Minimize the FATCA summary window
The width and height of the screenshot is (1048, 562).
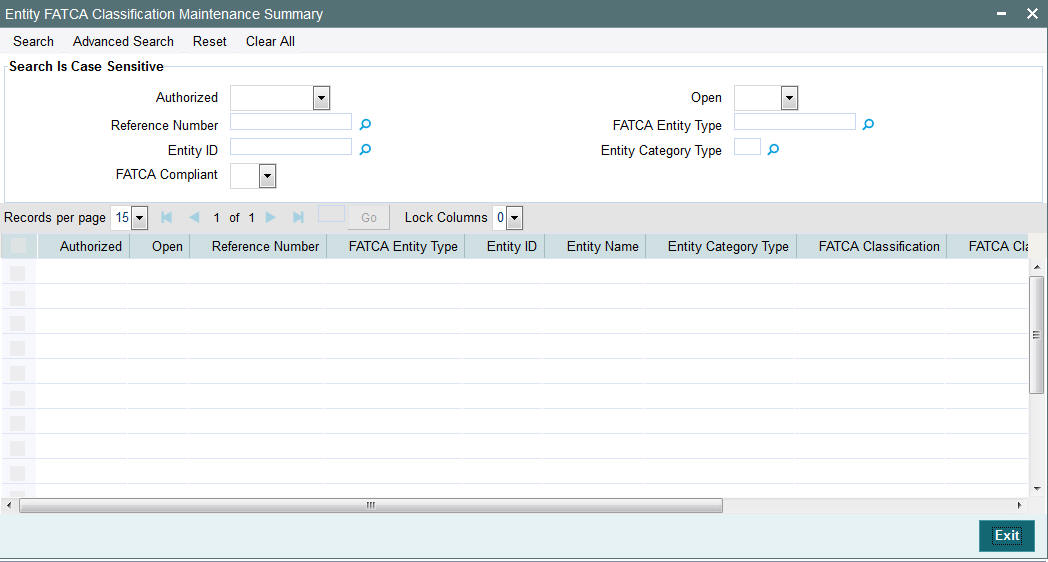click(1001, 13)
